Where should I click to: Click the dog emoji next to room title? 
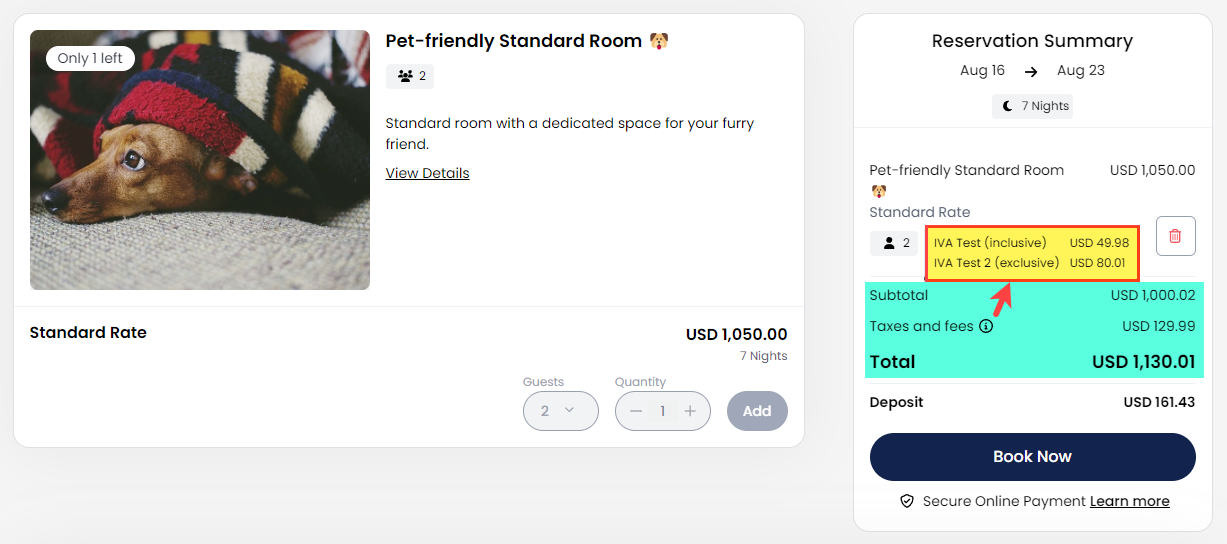[658, 41]
